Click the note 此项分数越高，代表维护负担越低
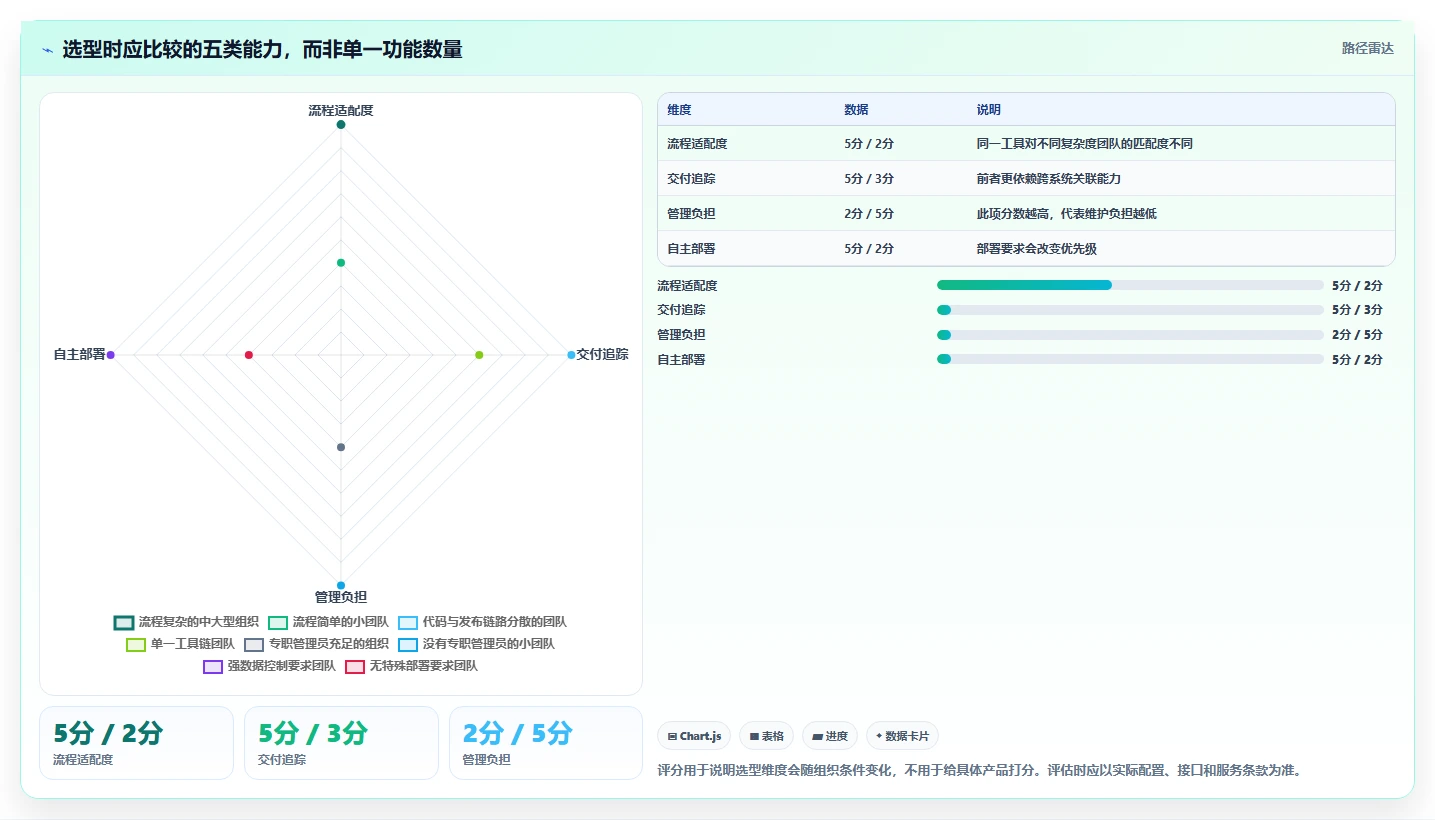This screenshot has width=1435, height=820. pos(1067,214)
